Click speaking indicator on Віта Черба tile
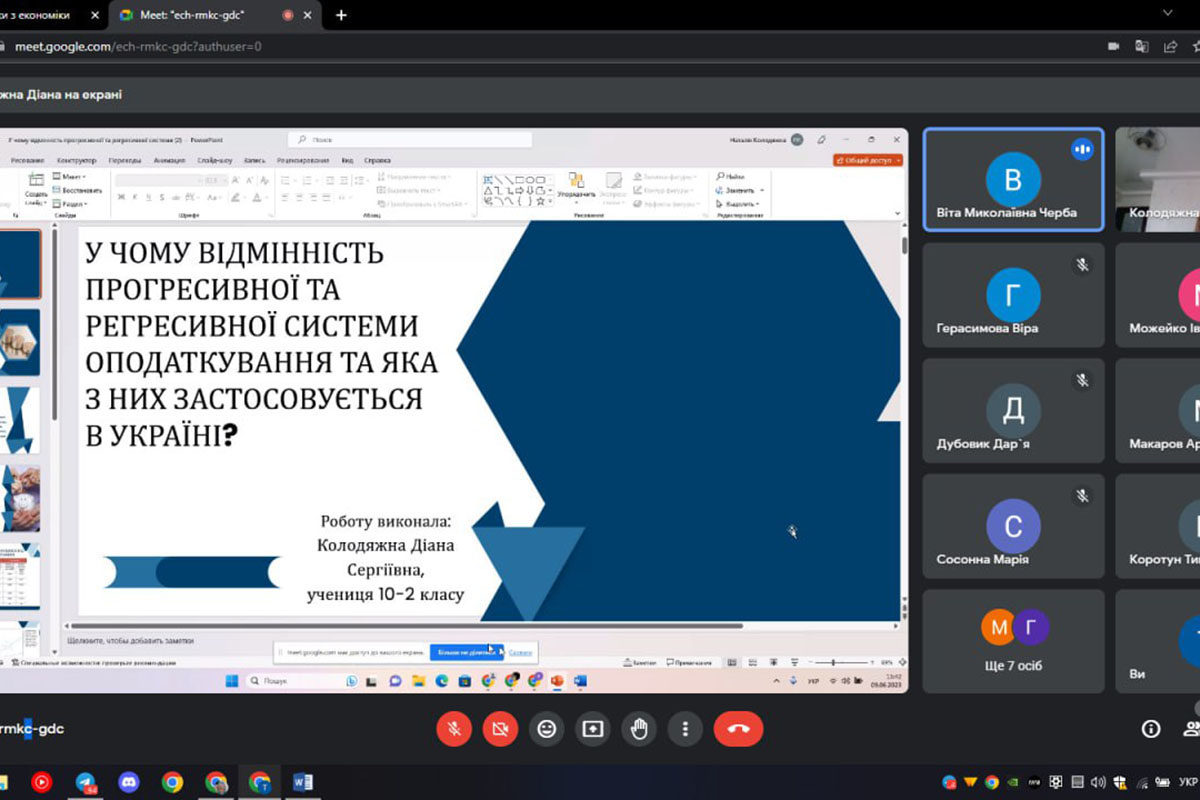The width and height of the screenshot is (1200, 800). click(x=1081, y=149)
